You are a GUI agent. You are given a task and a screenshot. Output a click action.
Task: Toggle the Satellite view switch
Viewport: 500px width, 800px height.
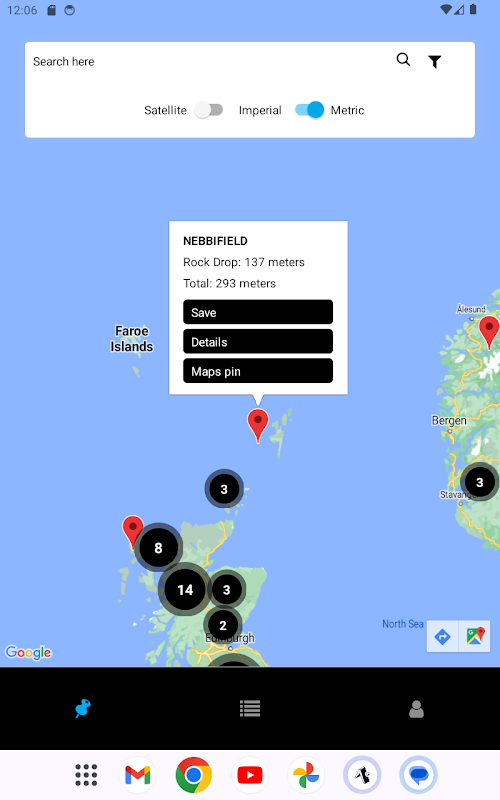[209, 110]
